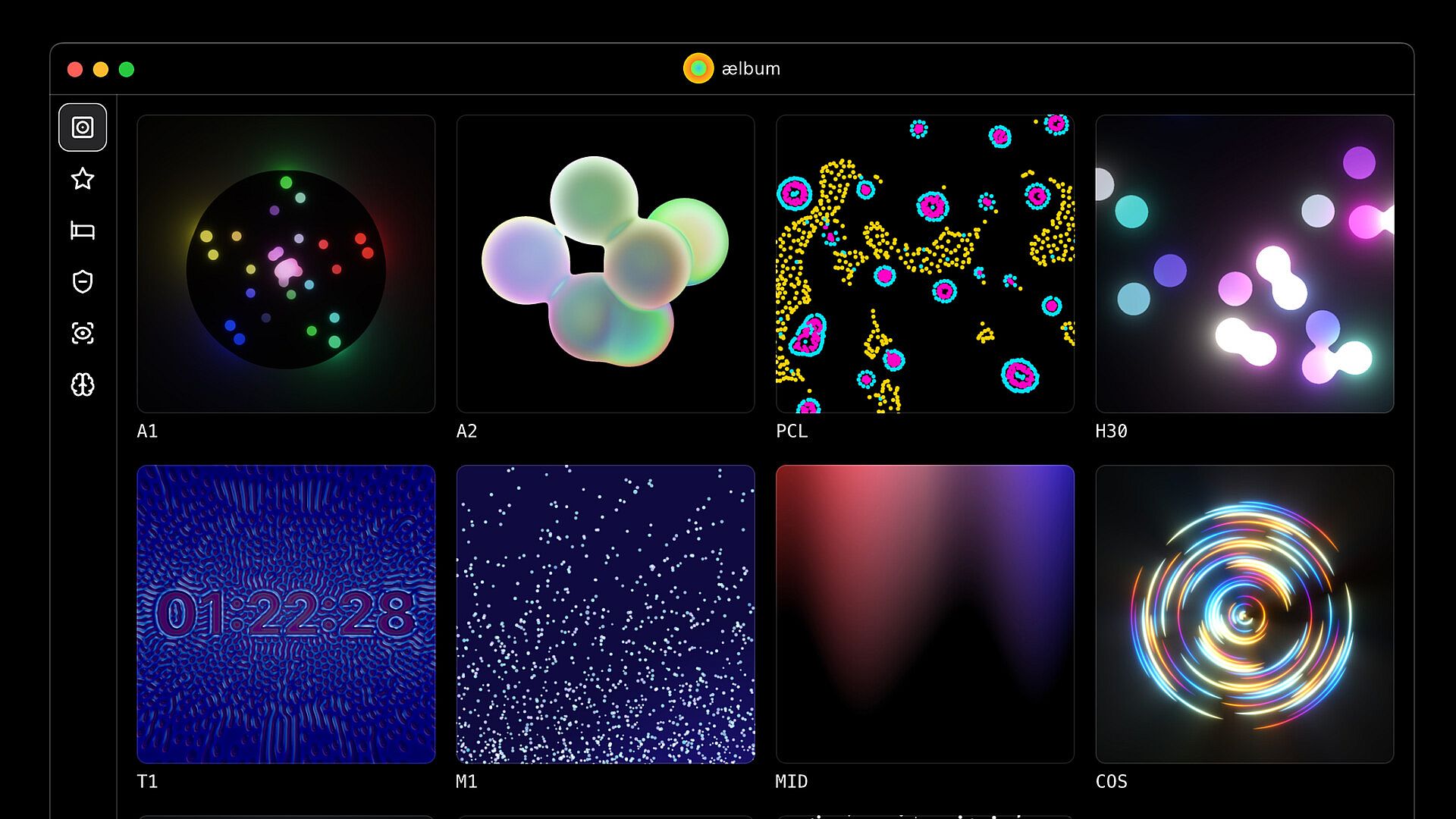Open the COS neon spiral thumbnail

[x=1244, y=614]
